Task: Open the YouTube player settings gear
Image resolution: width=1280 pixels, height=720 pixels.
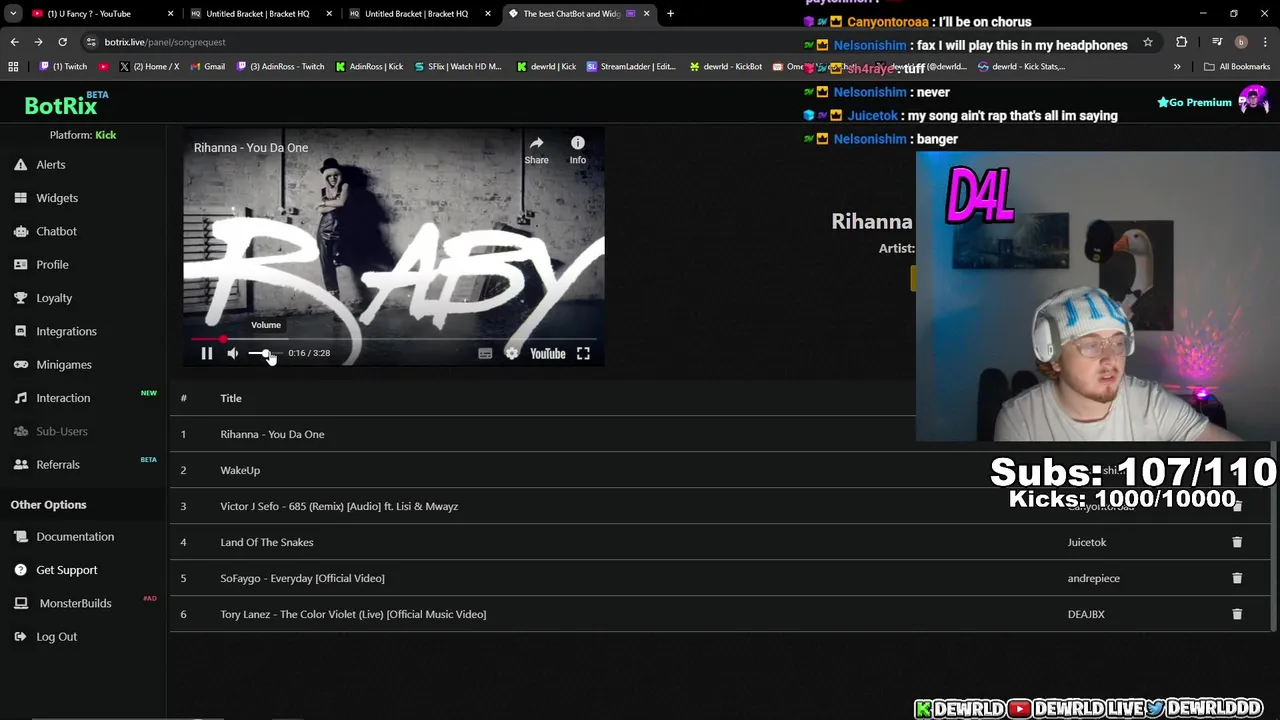Action: click(512, 353)
